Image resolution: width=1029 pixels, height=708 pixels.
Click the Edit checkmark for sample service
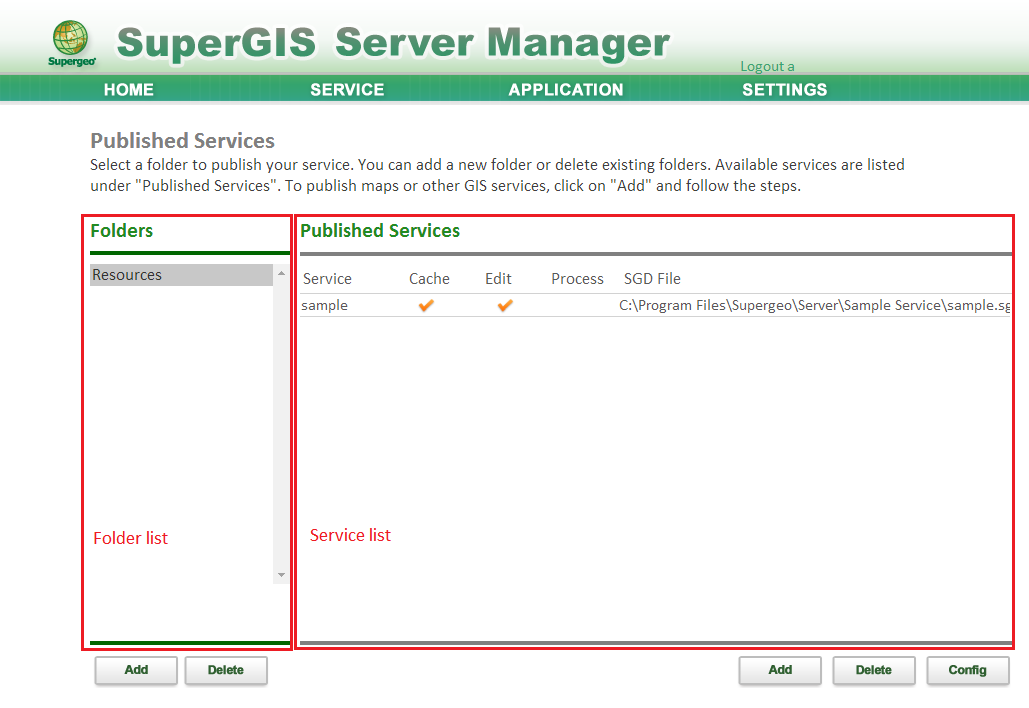505,306
